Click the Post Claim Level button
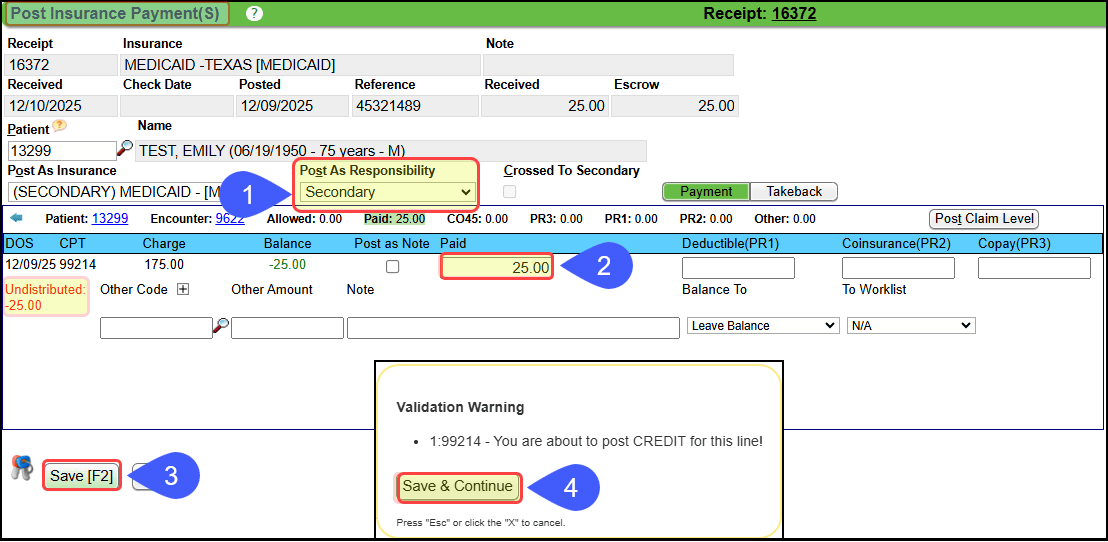The width and height of the screenshot is (1108, 542). pyautogui.click(x=984, y=219)
